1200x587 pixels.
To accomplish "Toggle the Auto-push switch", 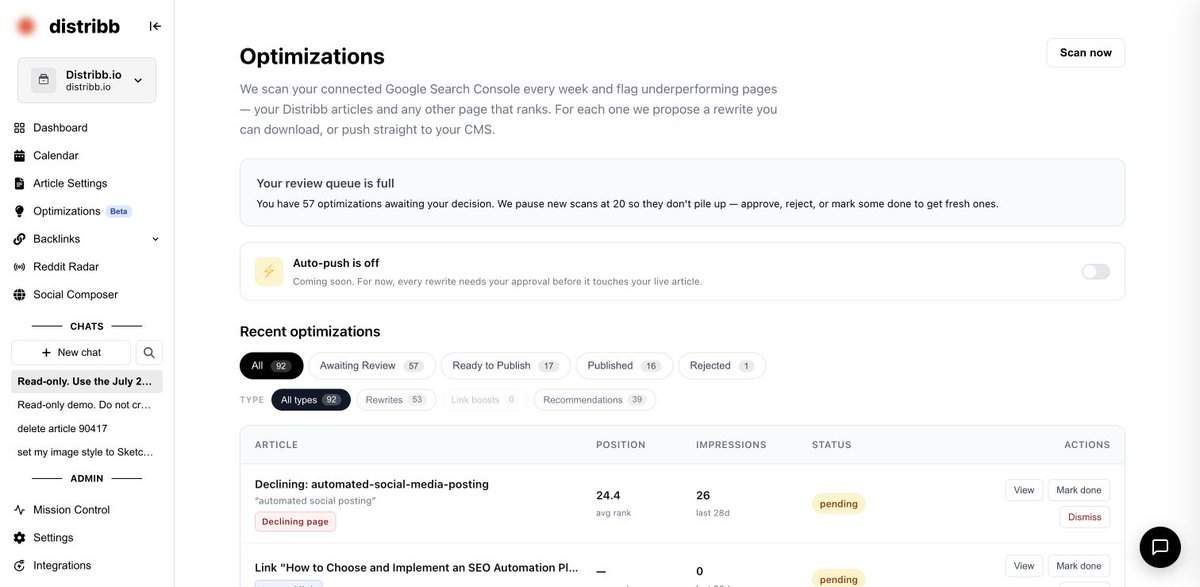I will coord(1096,272).
